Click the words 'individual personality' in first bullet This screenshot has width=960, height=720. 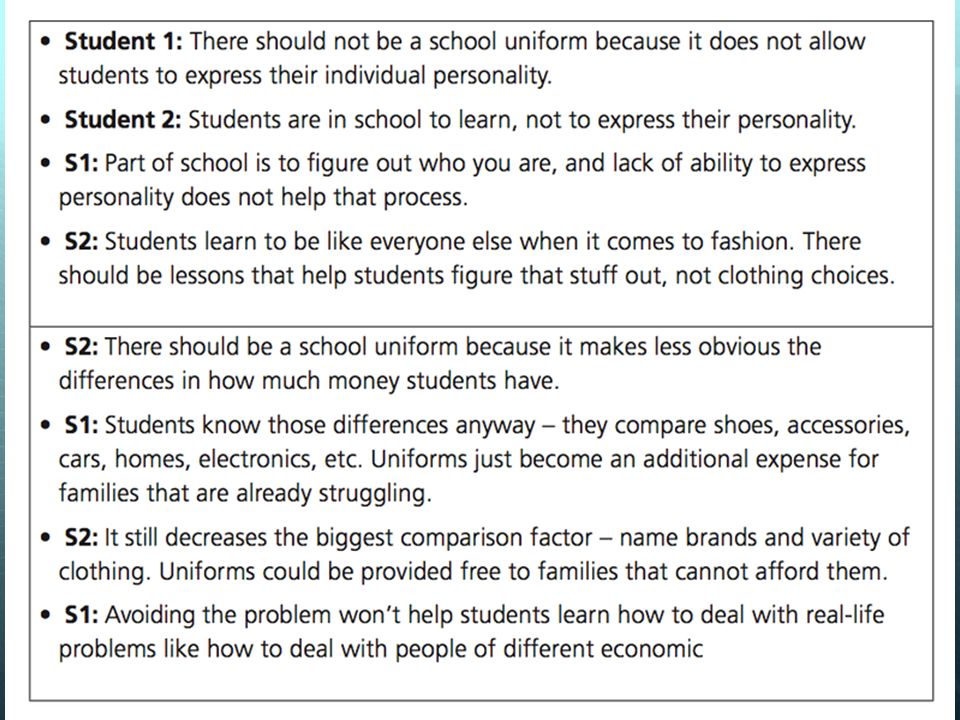(437, 76)
